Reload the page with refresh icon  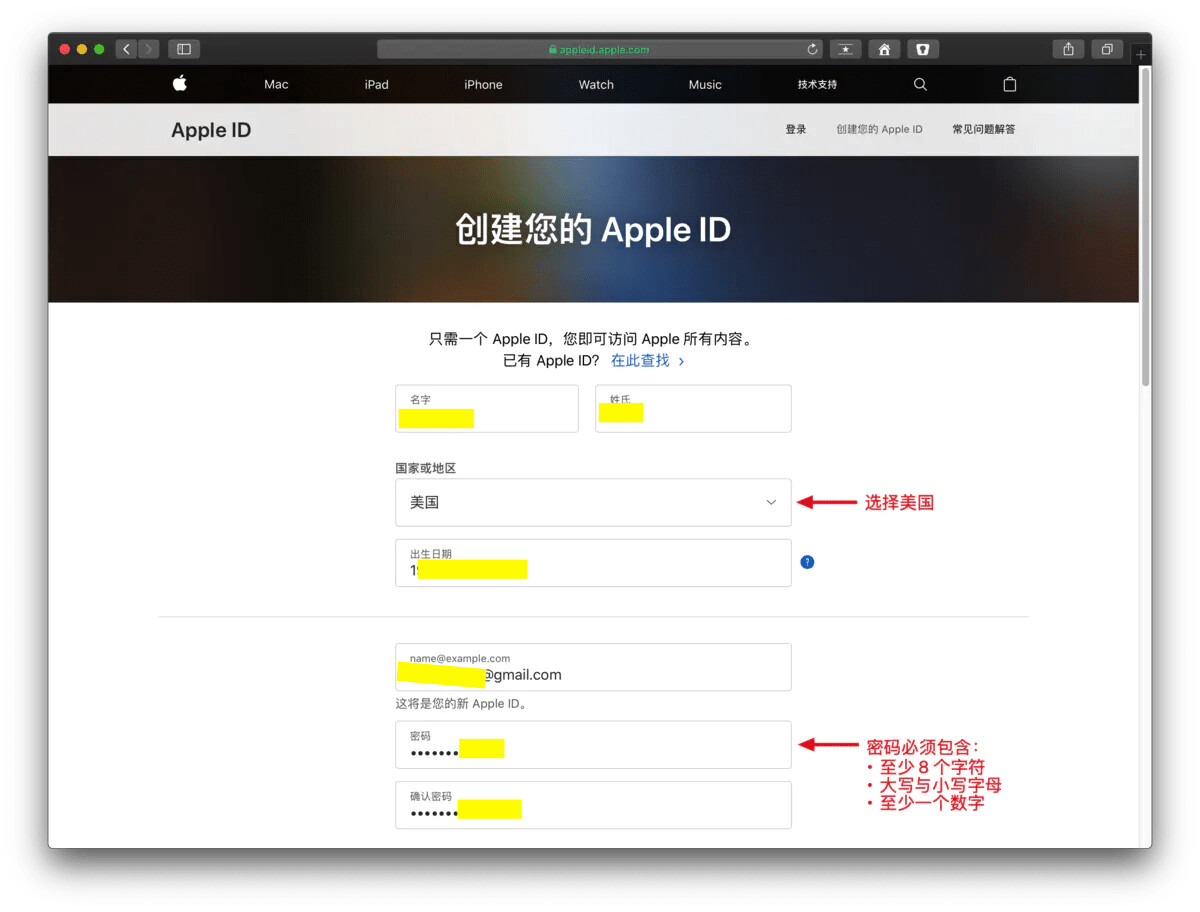pyautogui.click(x=813, y=49)
